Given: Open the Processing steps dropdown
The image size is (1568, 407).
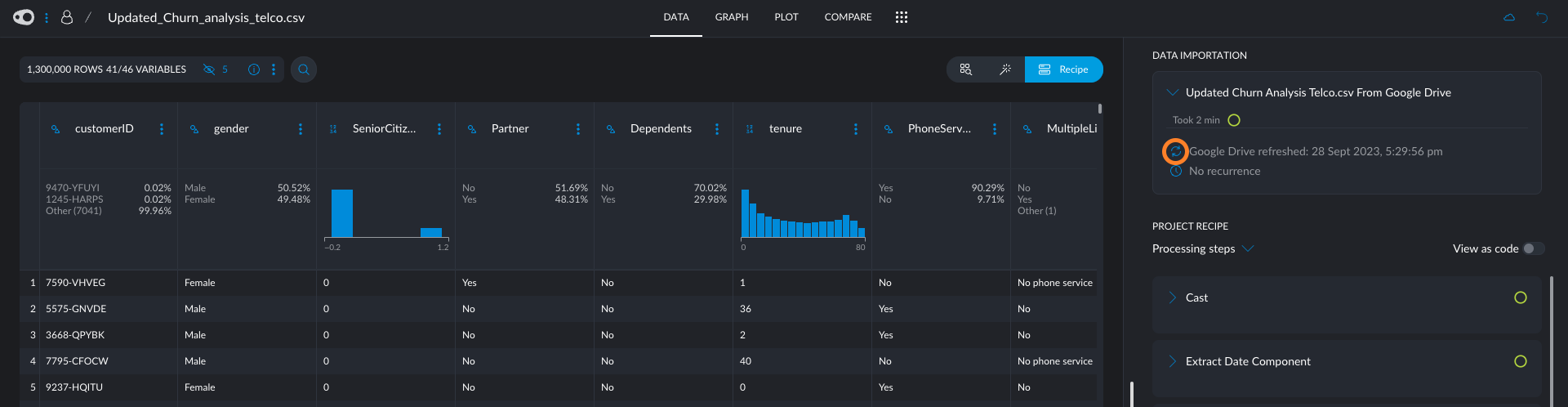Looking at the screenshot, I should [x=1248, y=248].
